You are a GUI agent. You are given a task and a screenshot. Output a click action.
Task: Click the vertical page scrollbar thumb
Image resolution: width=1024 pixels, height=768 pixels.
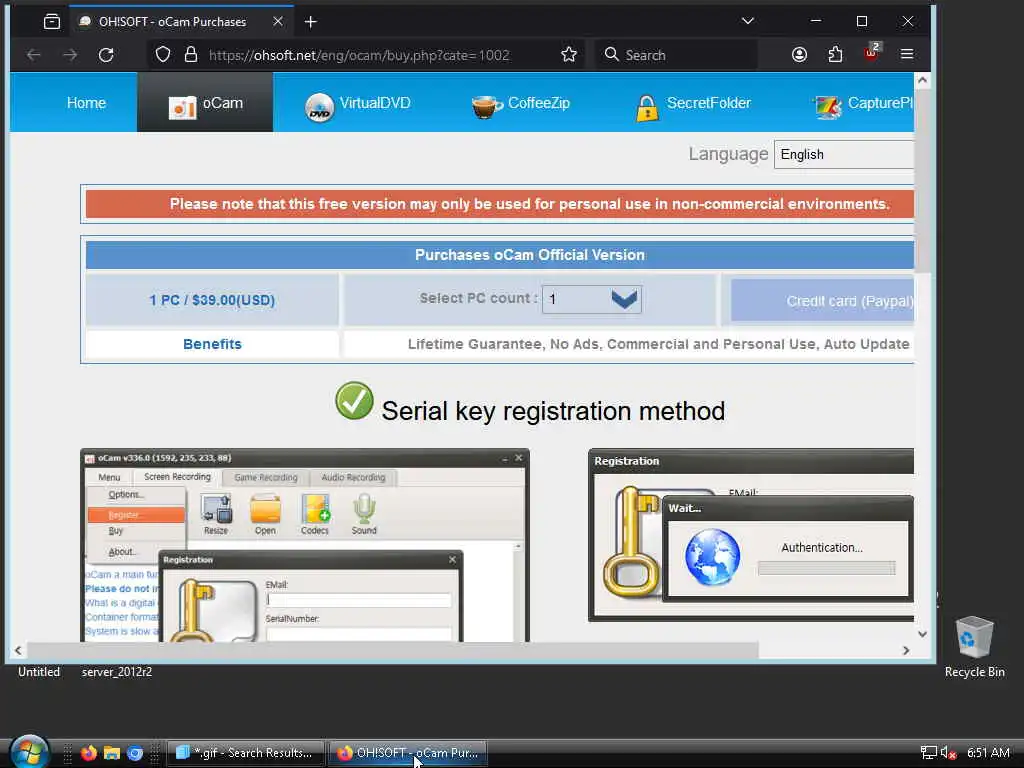coord(922,182)
